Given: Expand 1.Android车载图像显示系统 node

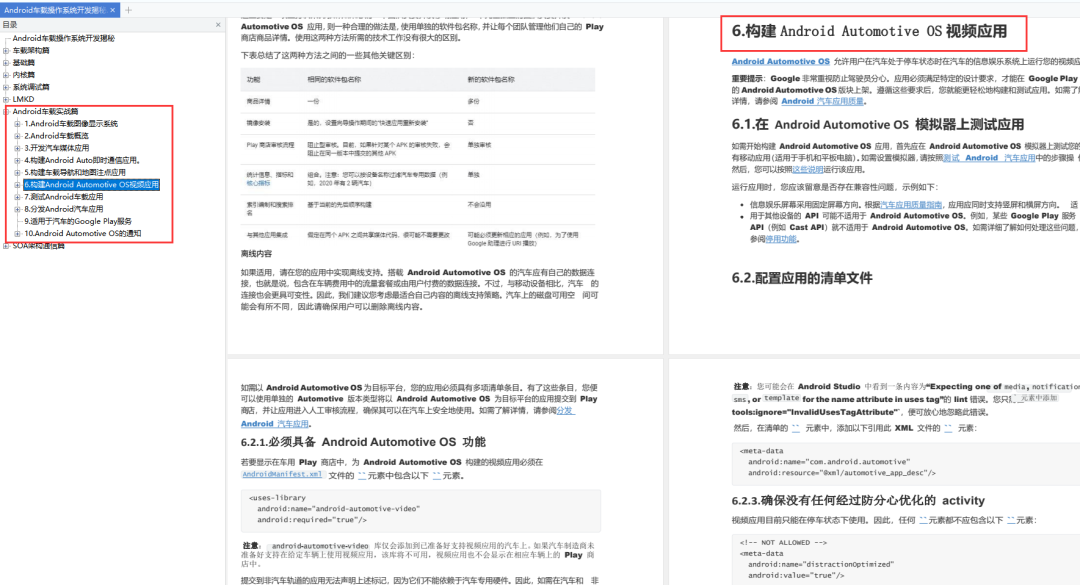Looking at the screenshot, I should click(17, 124).
